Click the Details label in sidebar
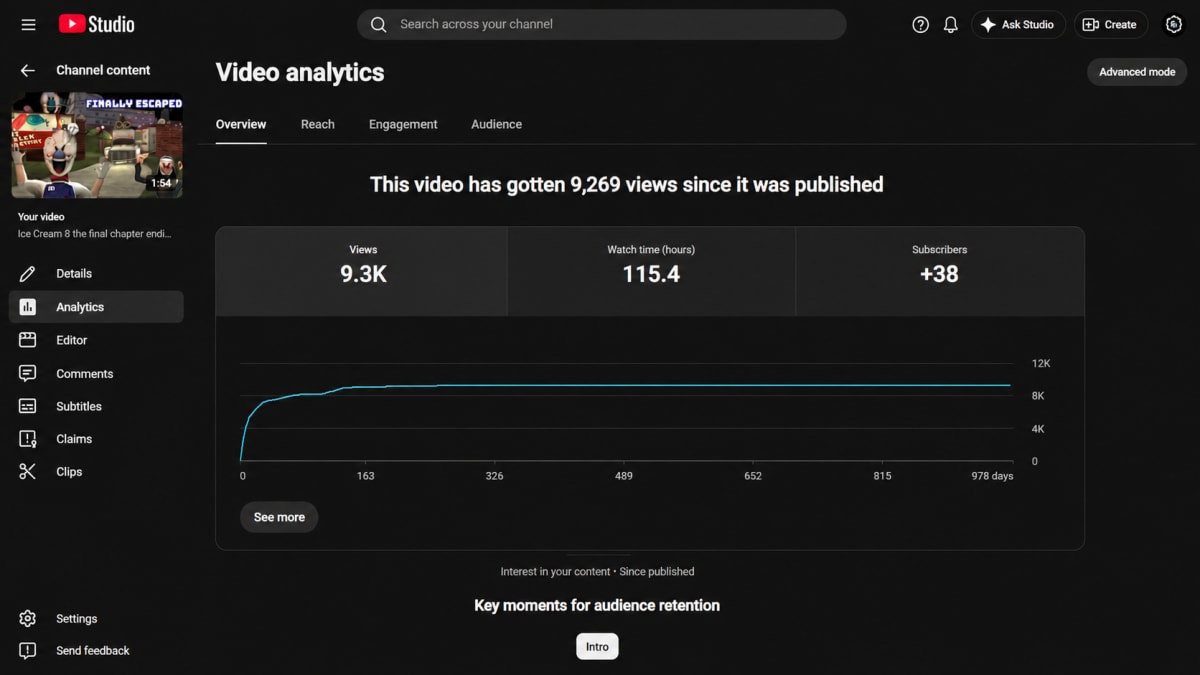This screenshot has width=1200, height=675. tap(74, 273)
